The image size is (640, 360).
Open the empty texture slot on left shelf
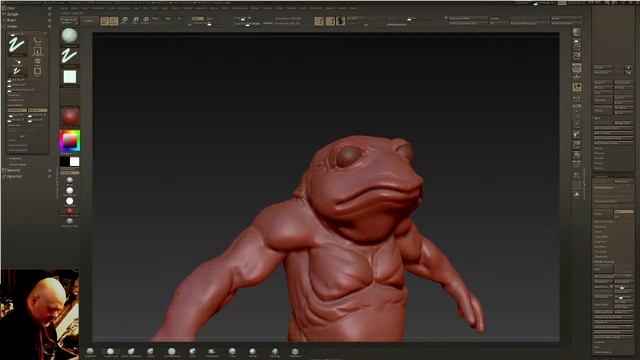(x=69, y=97)
